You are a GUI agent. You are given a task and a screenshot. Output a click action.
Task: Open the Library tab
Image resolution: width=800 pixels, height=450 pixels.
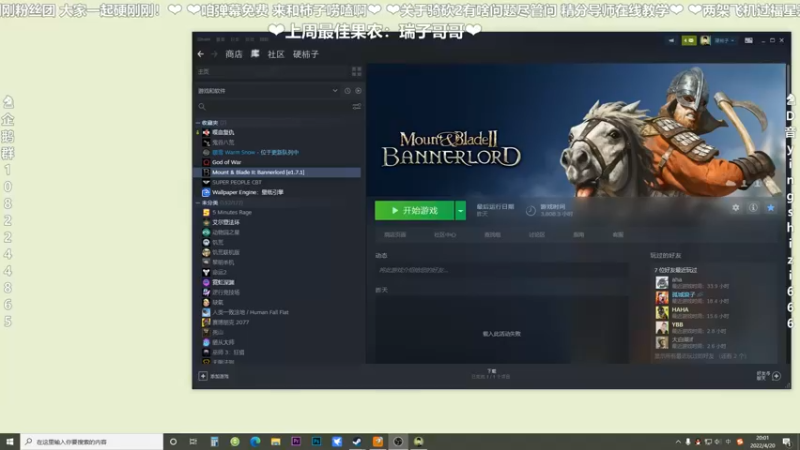(255, 54)
